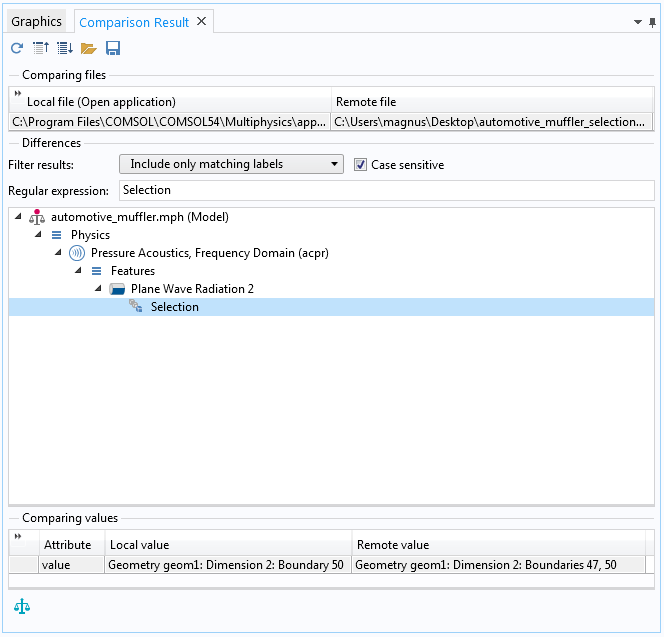
Task: Click the Plane Wave Radiation 2 boundary icon
Action: pos(117,289)
